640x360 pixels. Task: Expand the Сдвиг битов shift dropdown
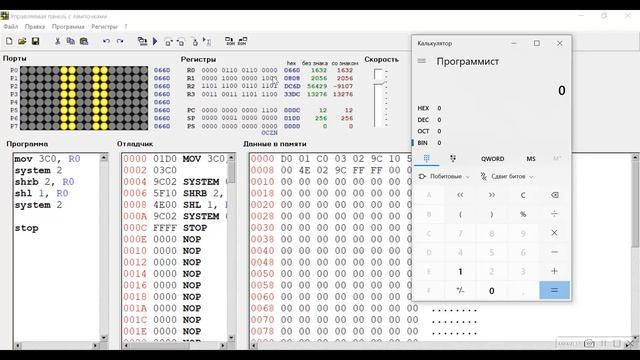[x=507, y=176]
